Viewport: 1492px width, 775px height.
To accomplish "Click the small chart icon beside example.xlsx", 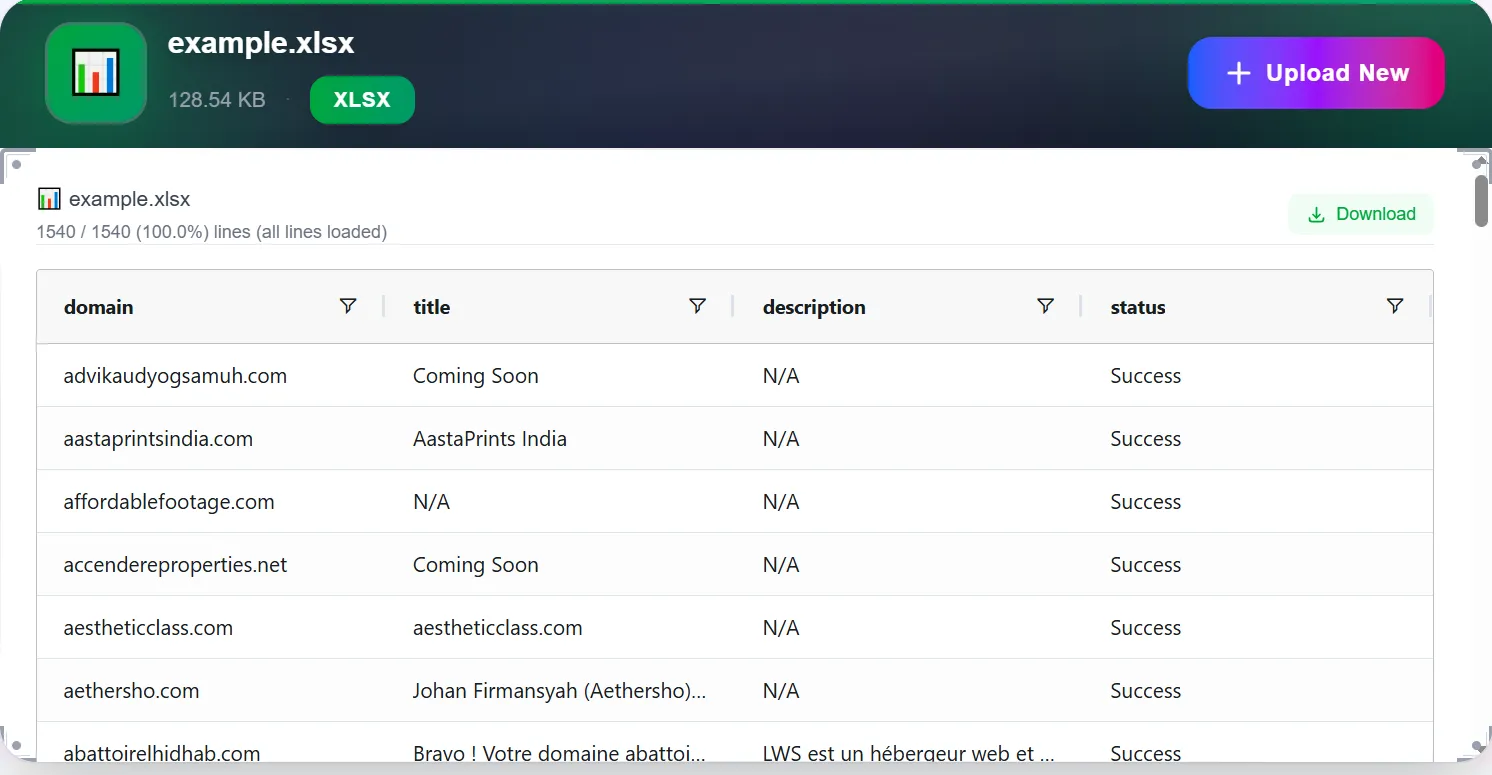I will click(x=49, y=199).
